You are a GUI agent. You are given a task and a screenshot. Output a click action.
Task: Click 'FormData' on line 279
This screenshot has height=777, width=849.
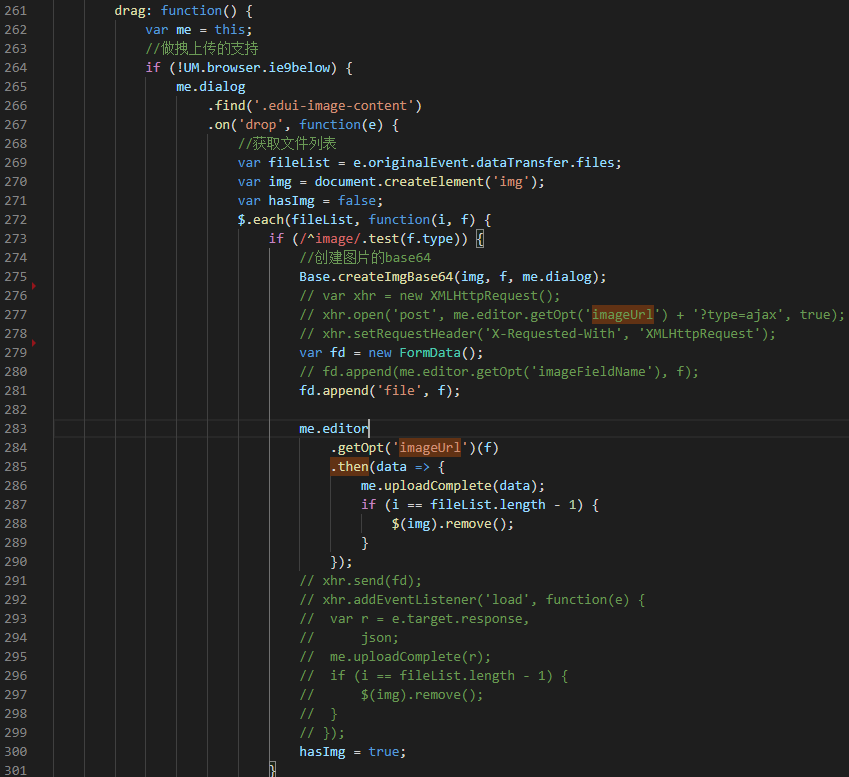point(430,352)
